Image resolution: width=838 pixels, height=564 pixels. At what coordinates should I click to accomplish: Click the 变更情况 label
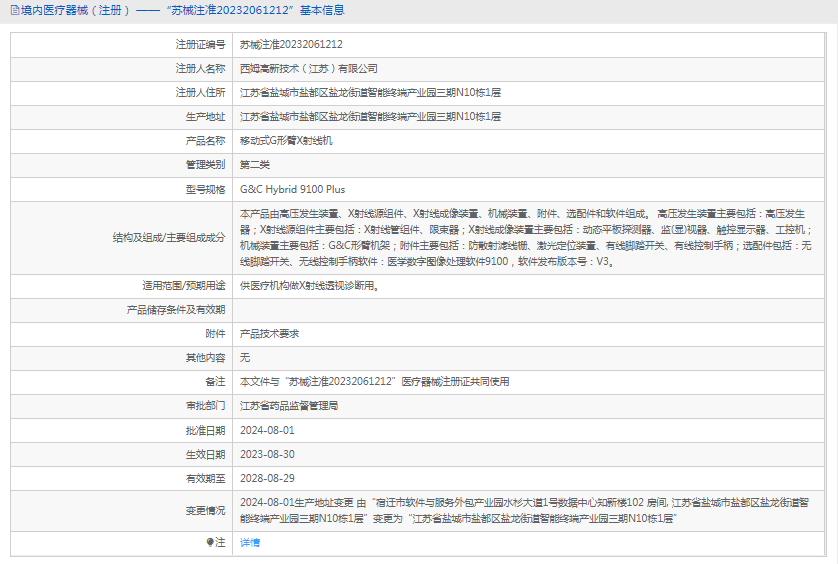tap(205, 511)
